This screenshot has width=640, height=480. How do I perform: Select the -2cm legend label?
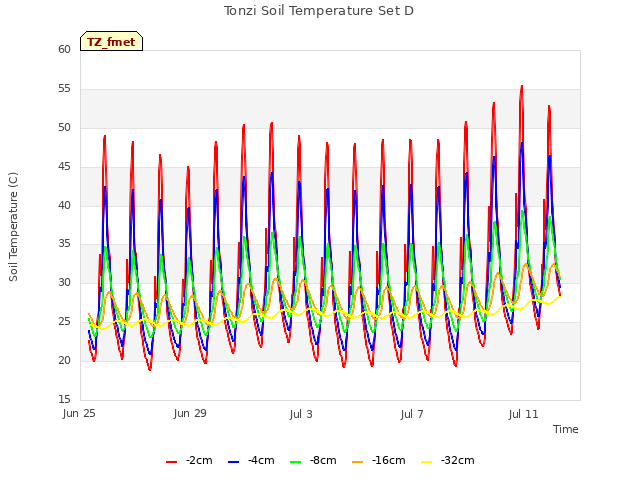pyautogui.click(x=199, y=460)
